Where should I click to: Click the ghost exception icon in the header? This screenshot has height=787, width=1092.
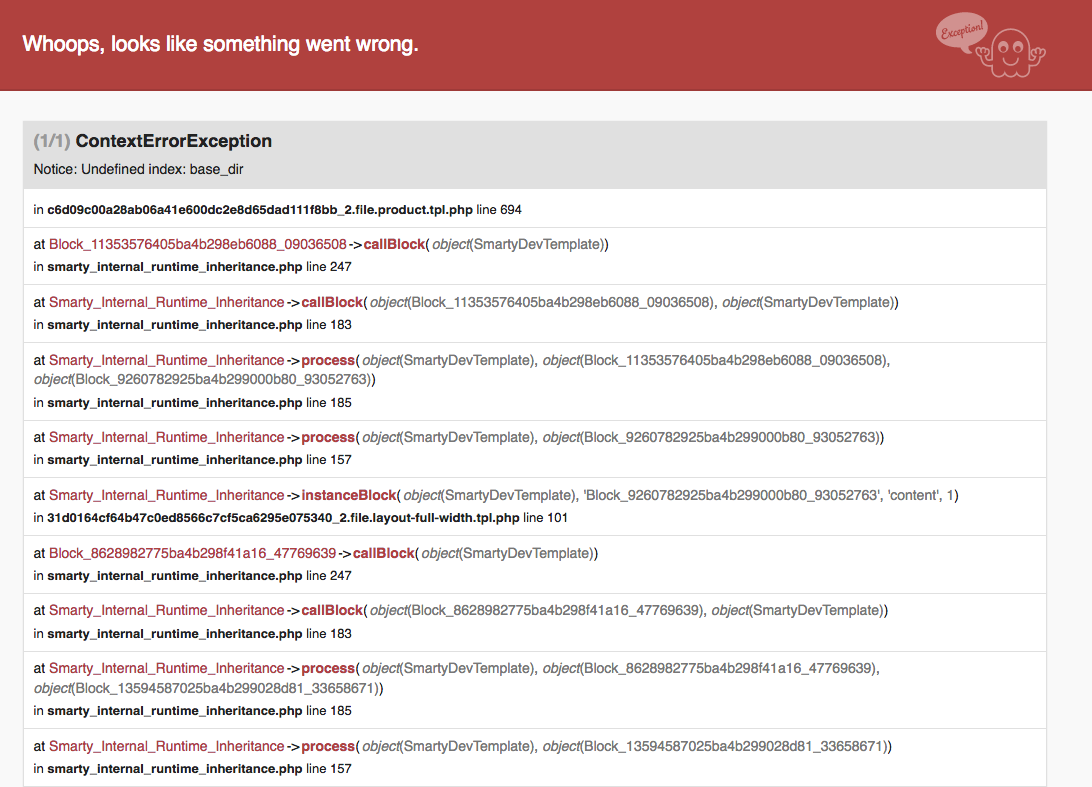click(x=1011, y=53)
